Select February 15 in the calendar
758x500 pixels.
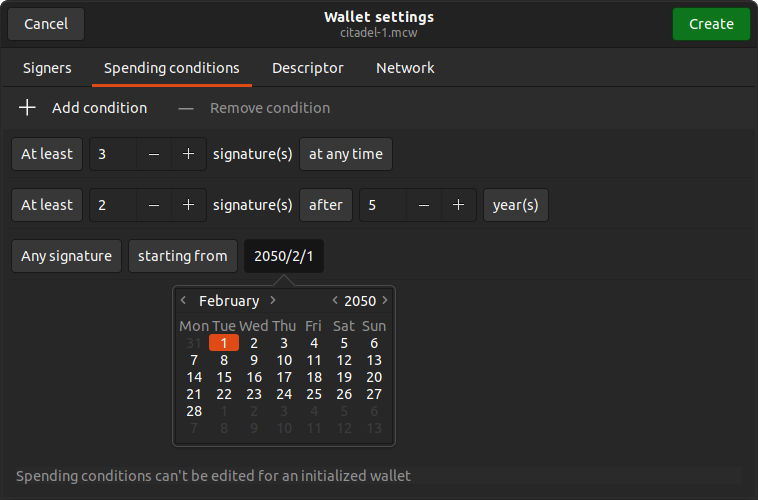tap(224, 377)
